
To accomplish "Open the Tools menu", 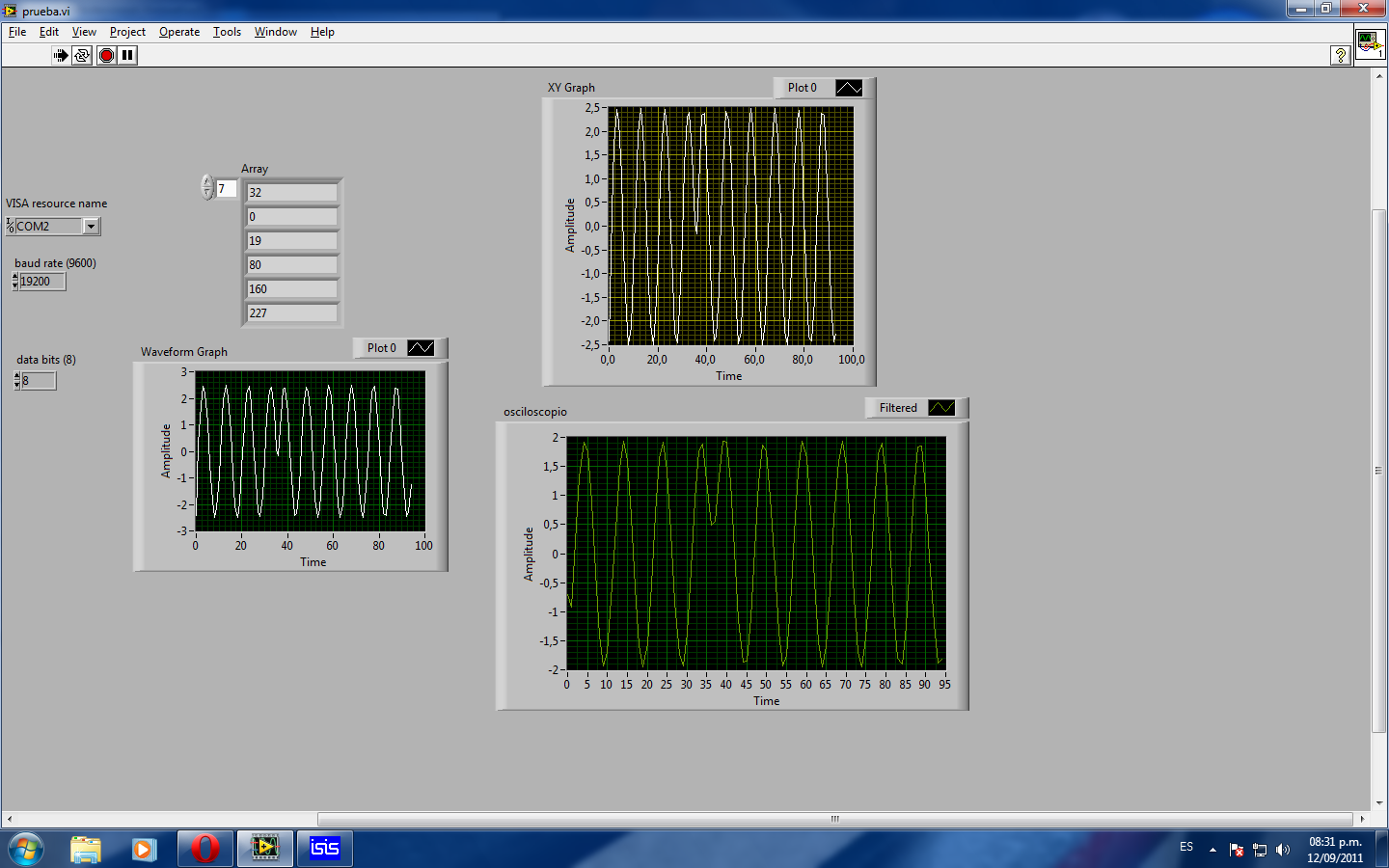I will [227, 32].
